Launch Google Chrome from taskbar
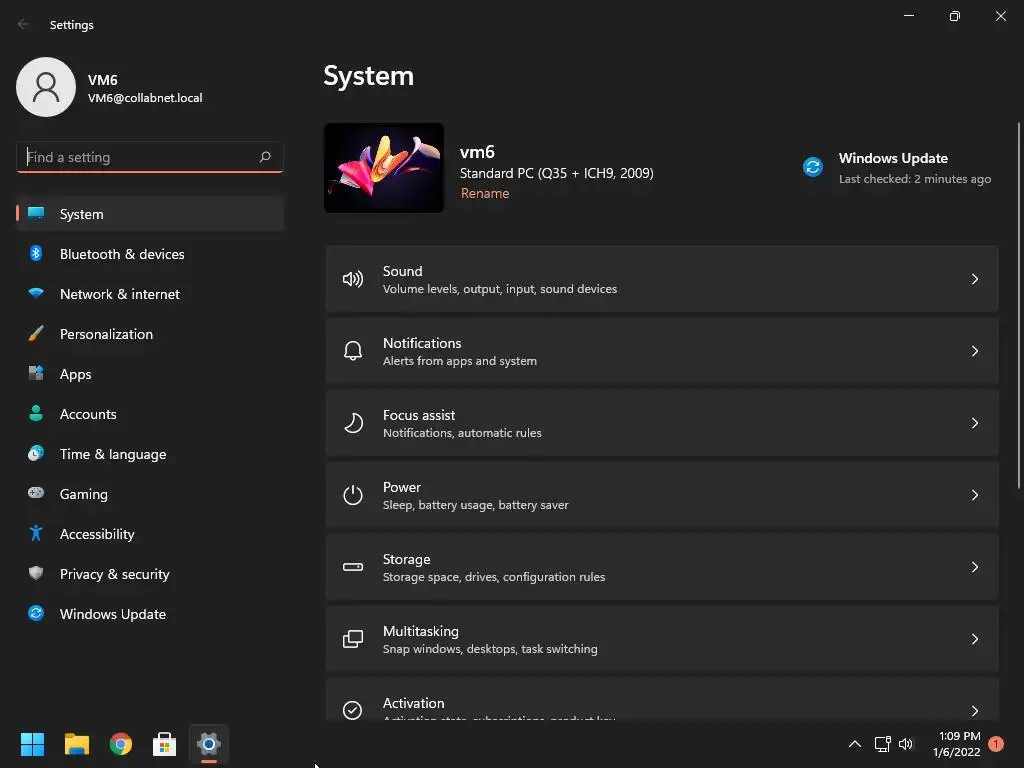This screenshot has height=768, width=1024. pyautogui.click(x=121, y=744)
